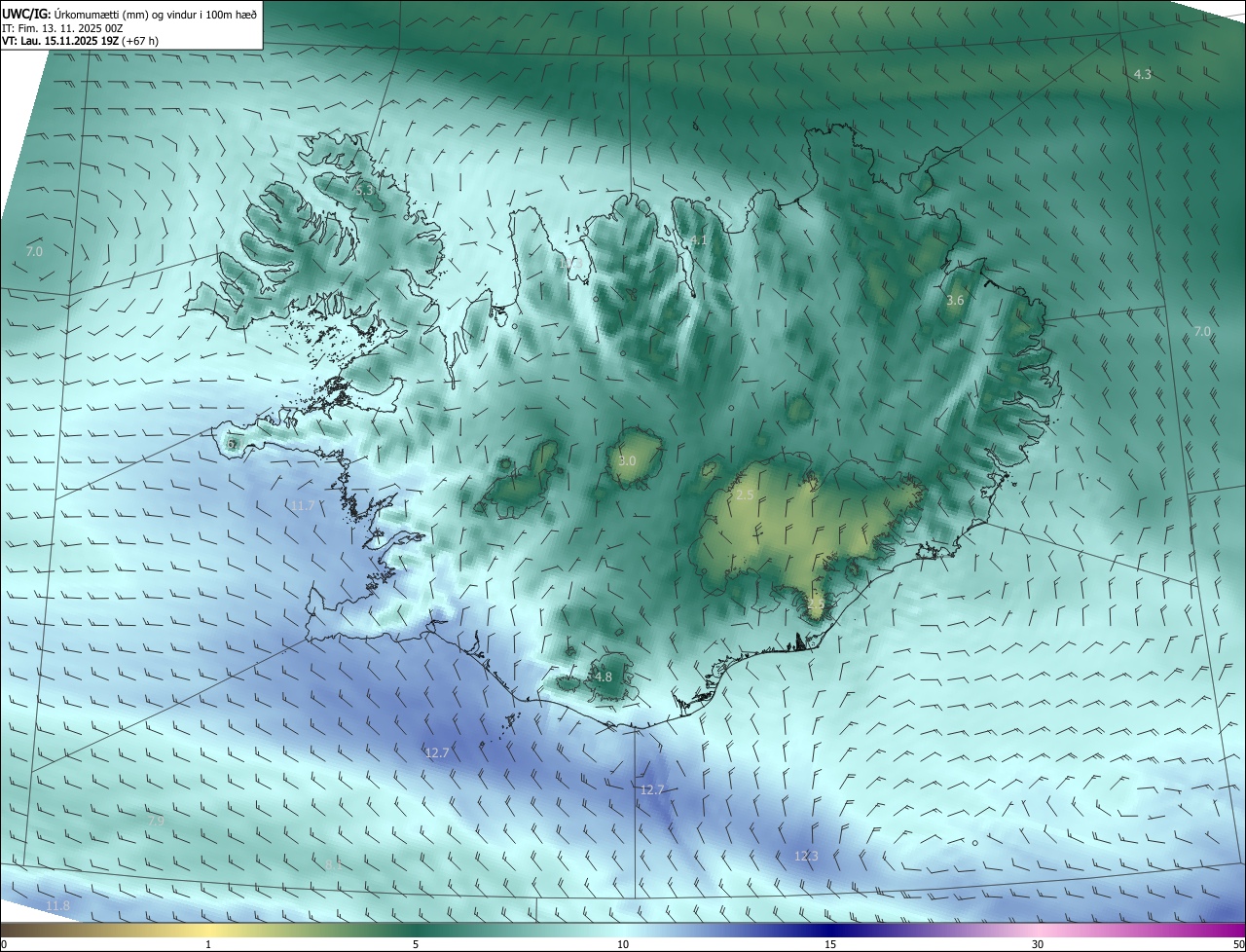
Task: Click the 2.5 label on northwest Vatnajökull glacier
Action: [x=745, y=495]
